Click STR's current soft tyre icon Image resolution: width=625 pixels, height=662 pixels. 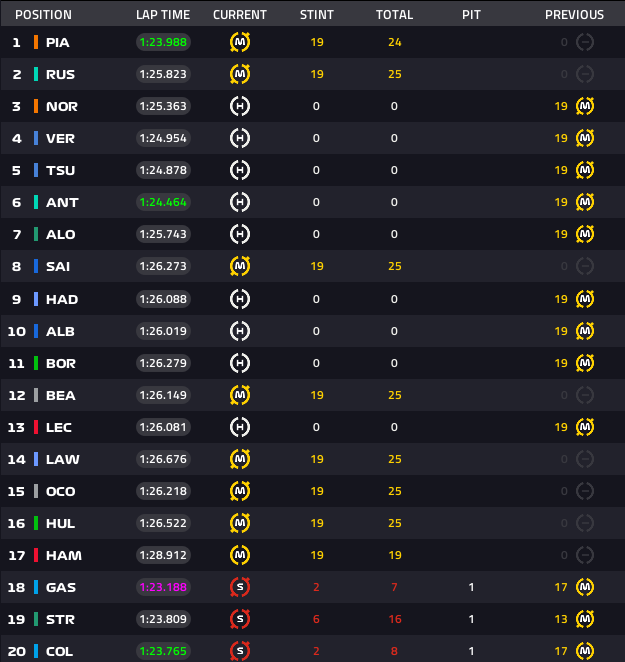tap(240, 619)
